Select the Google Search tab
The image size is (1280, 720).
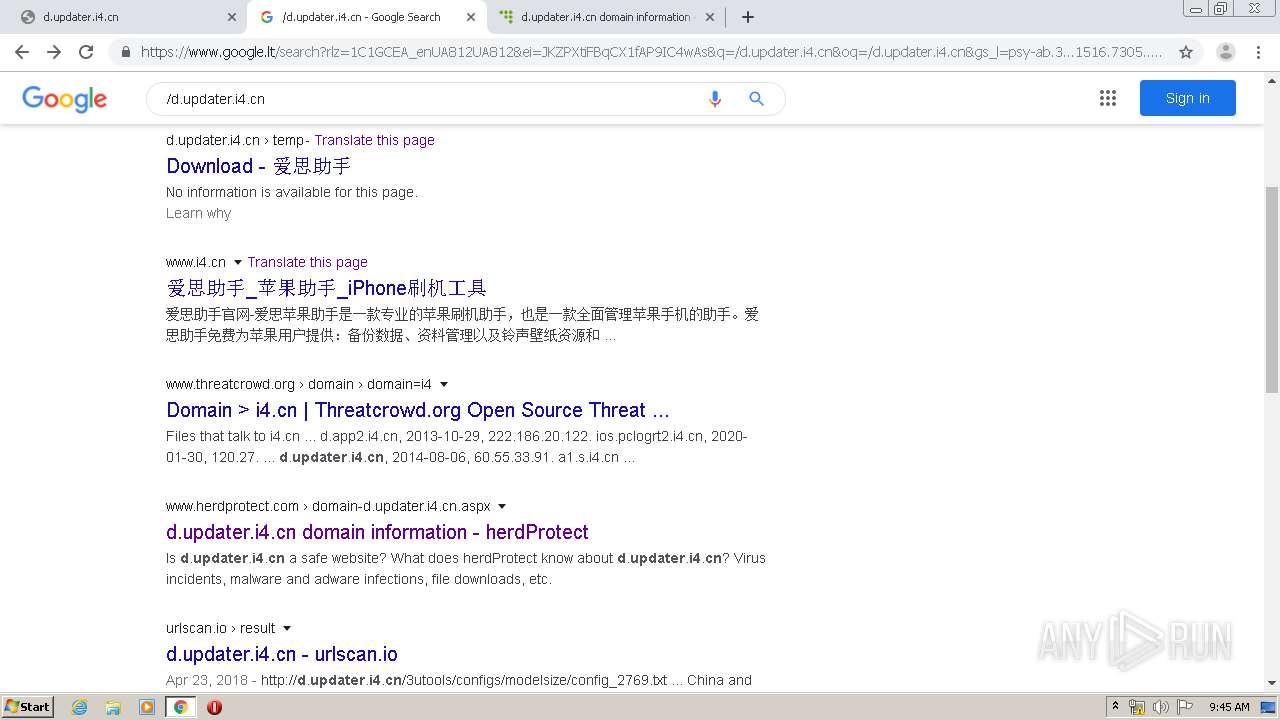click(x=367, y=17)
